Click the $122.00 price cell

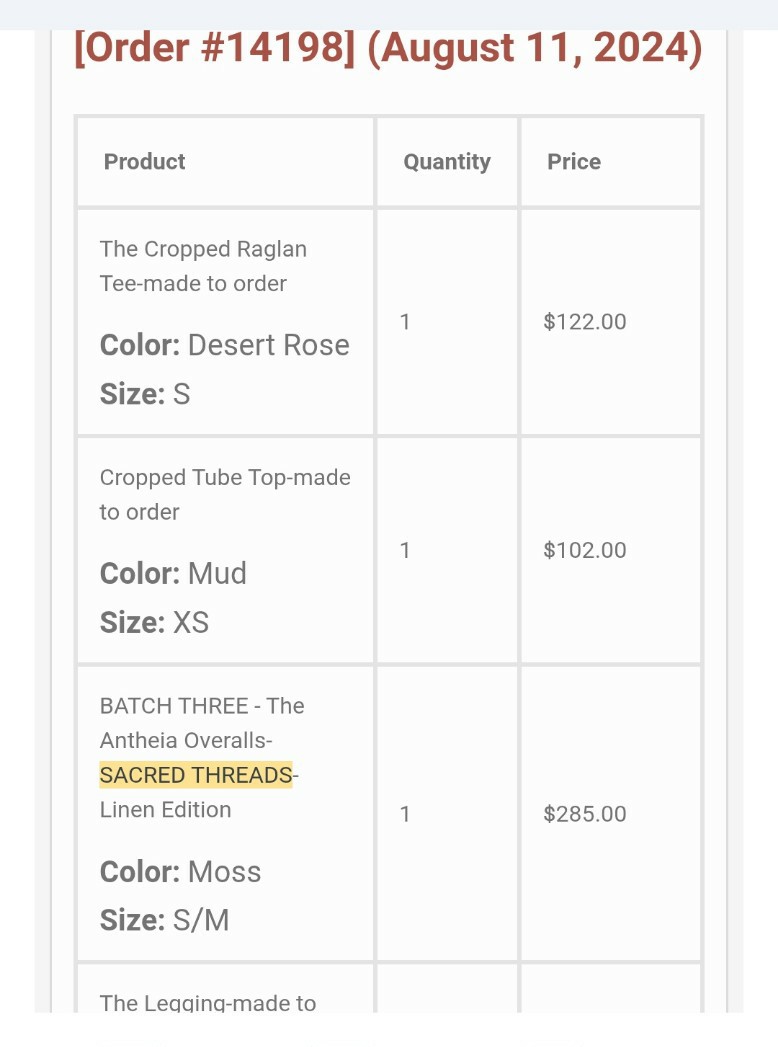[585, 322]
